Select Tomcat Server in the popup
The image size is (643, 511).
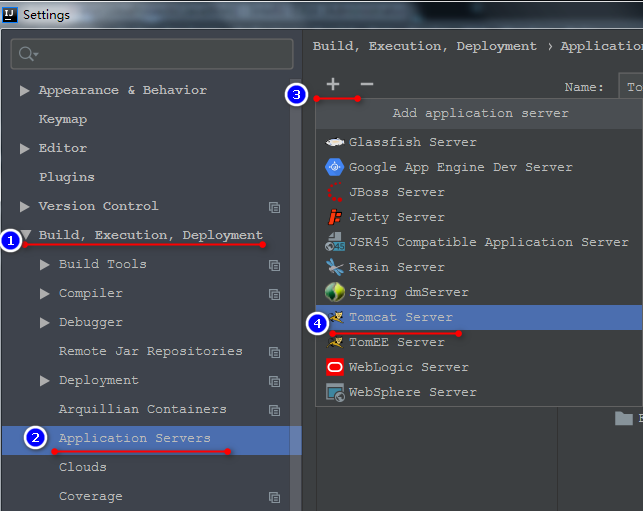tap(479, 317)
